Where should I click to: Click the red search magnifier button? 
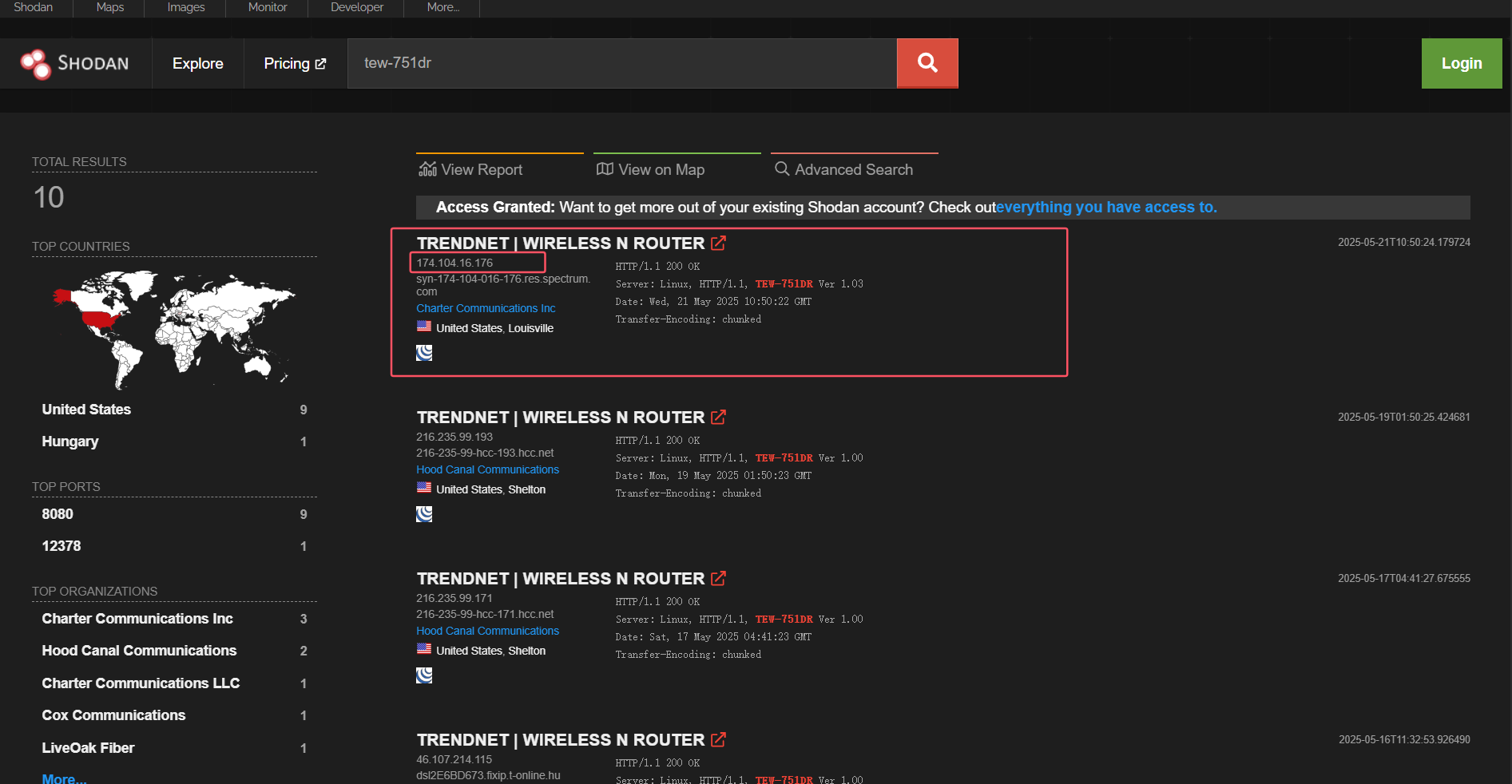927,63
